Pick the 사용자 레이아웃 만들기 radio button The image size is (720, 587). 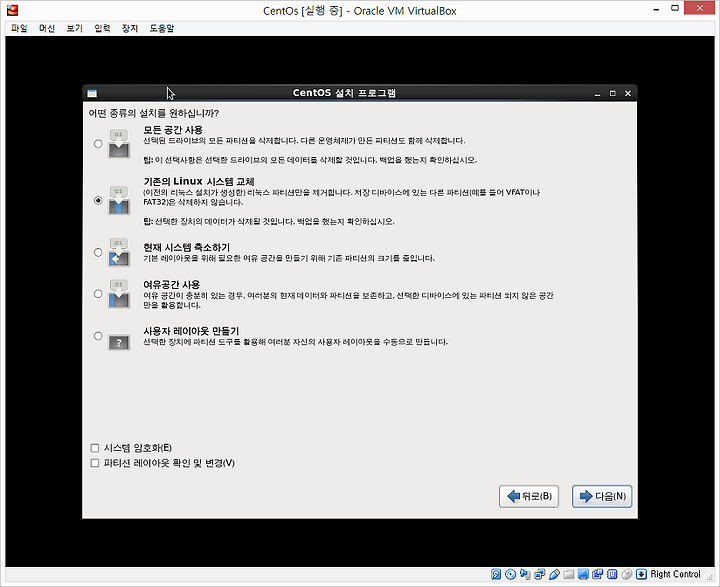98,336
